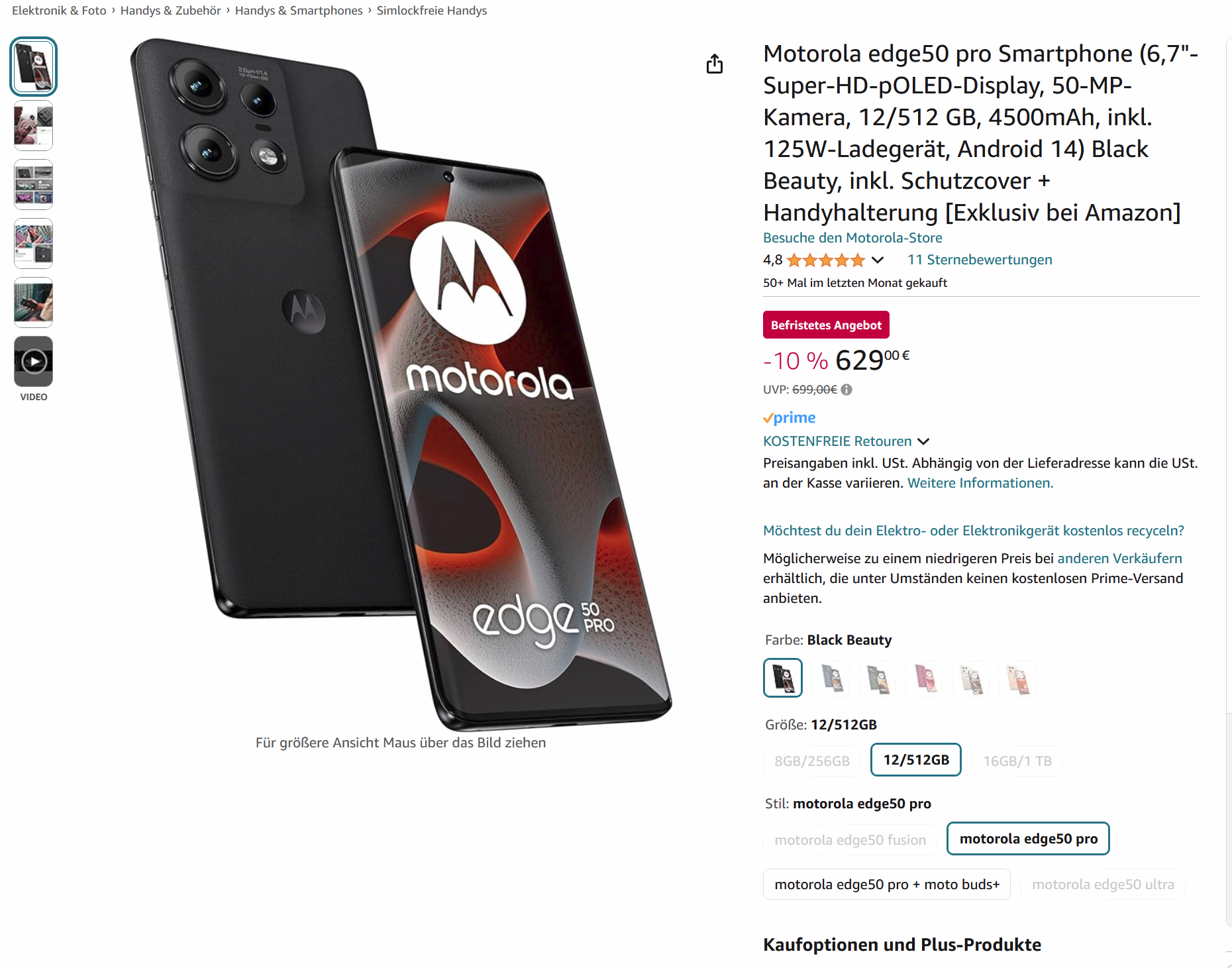The image size is (1232, 968).
Task: Open the Handys & Zubehör breadcrumb
Action: click(171, 11)
